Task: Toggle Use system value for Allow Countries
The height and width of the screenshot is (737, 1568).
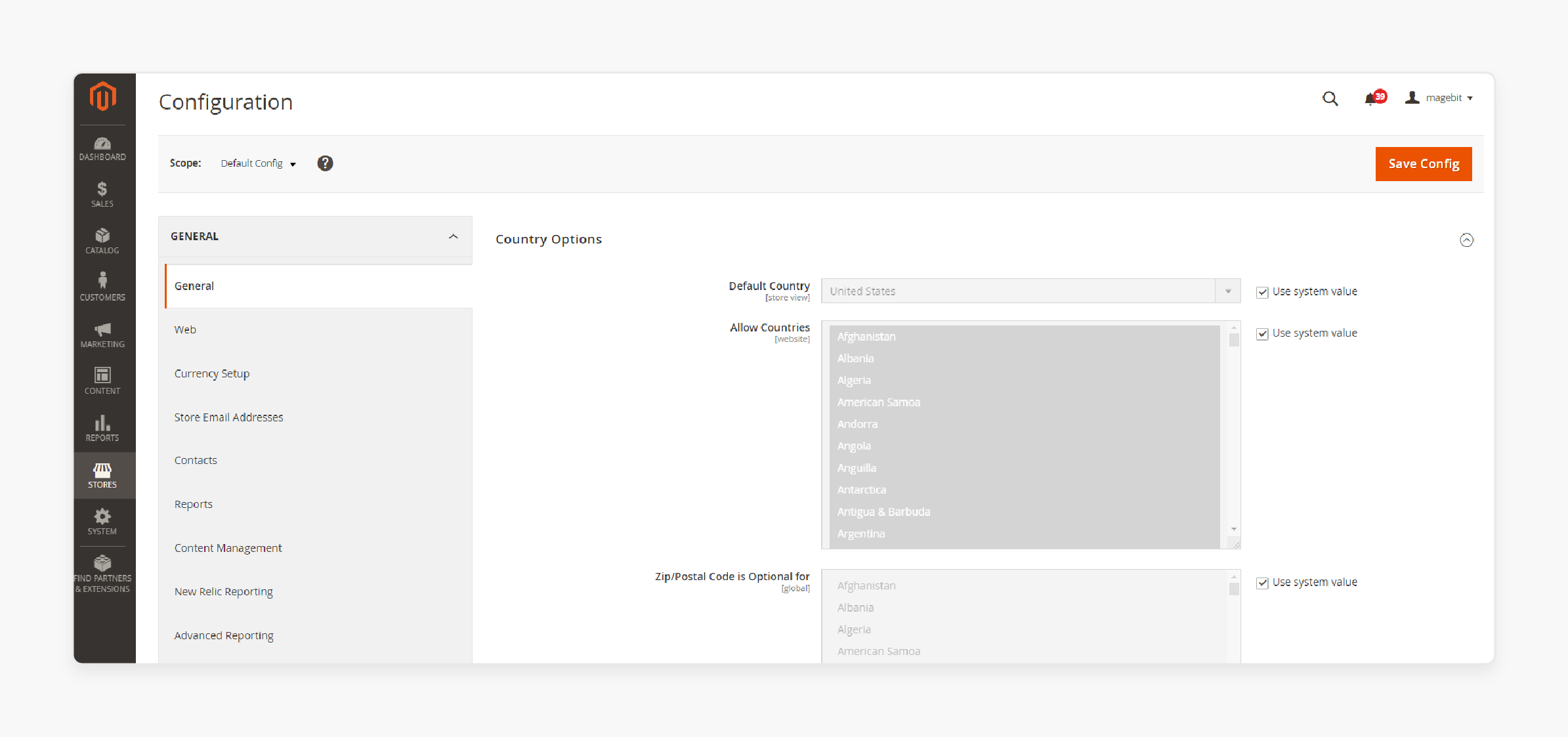Action: [x=1262, y=333]
